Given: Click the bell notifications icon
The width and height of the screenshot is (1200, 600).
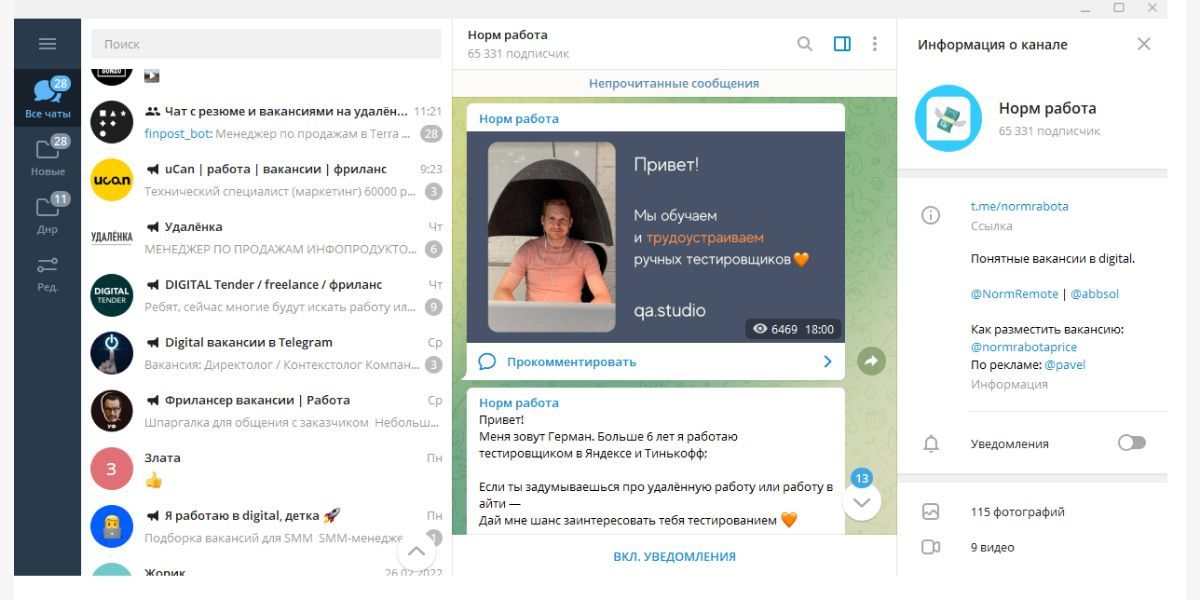Looking at the screenshot, I should click(931, 443).
